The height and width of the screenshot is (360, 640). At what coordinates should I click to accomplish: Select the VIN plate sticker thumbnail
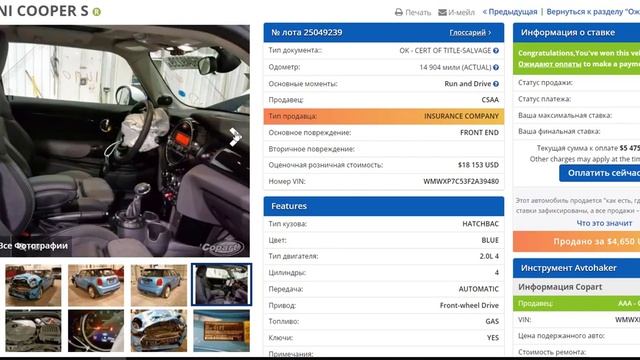[222, 331]
